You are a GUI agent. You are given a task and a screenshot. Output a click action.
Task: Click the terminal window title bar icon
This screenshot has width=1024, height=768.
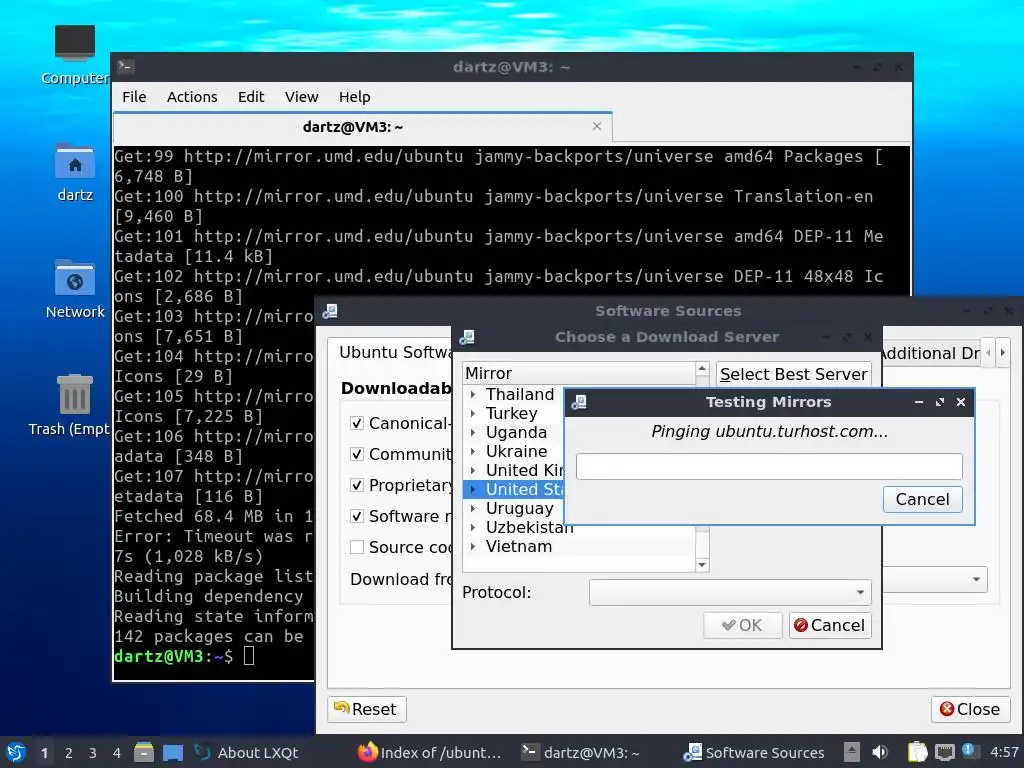126,67
